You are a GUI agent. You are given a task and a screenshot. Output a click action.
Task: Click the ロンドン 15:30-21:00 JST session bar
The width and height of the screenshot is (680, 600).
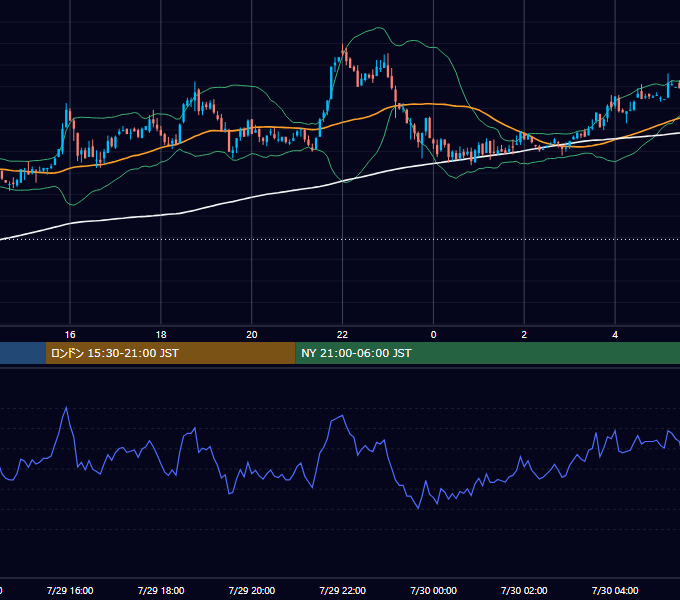pos(170,353)
